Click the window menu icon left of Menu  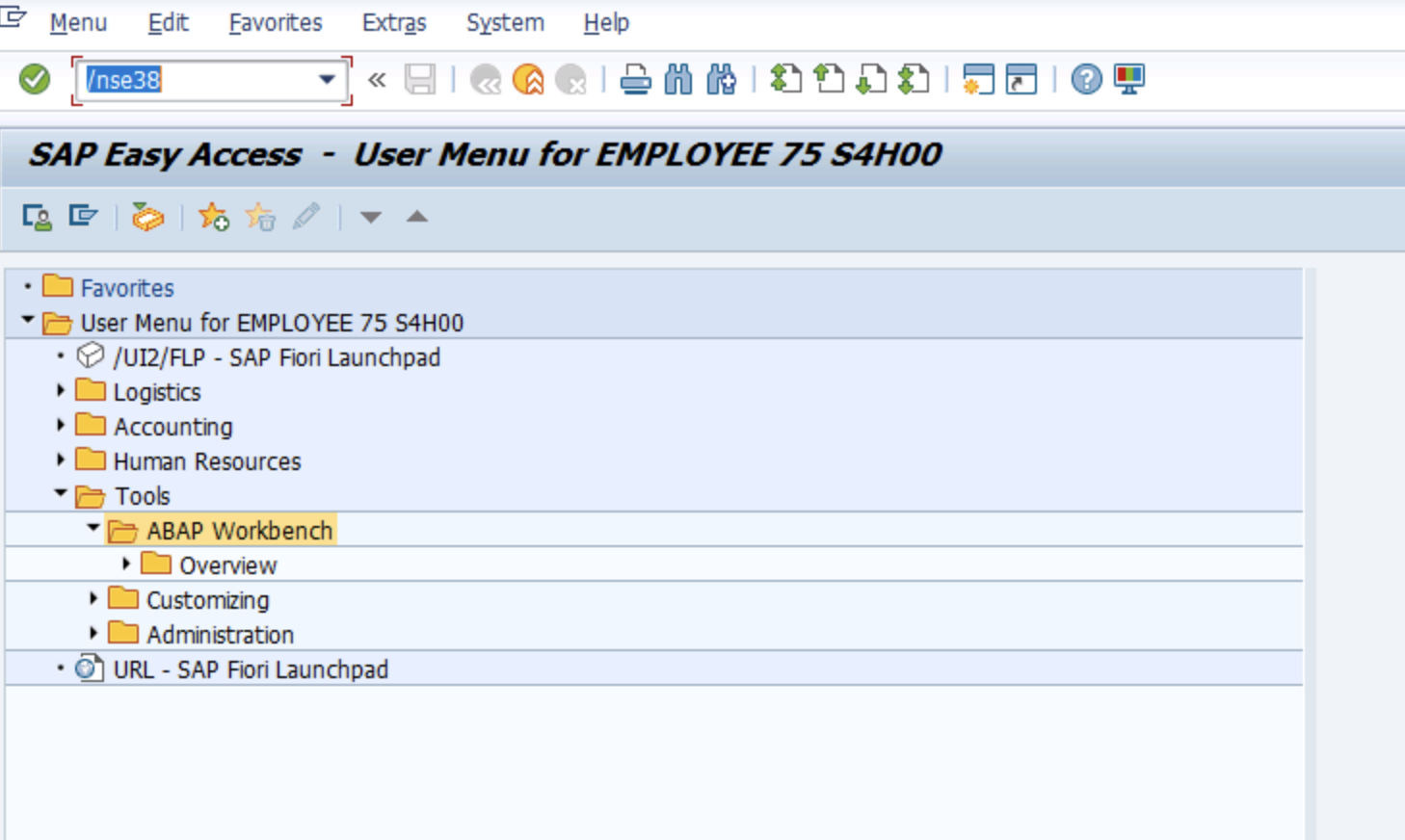13,15
